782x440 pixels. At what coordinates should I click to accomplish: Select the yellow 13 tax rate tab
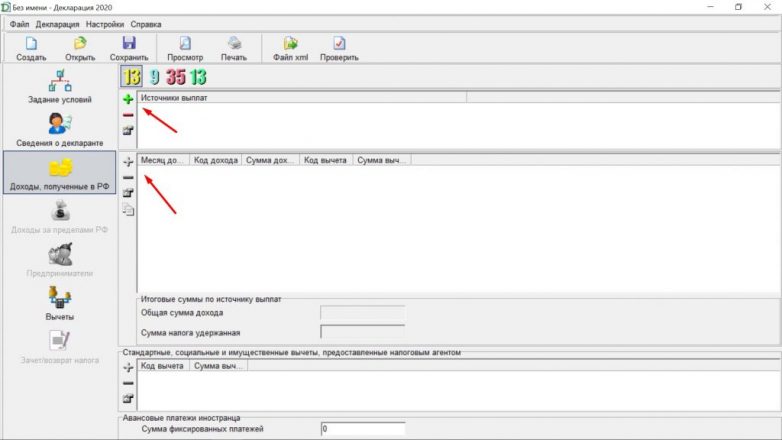(131, 76)
